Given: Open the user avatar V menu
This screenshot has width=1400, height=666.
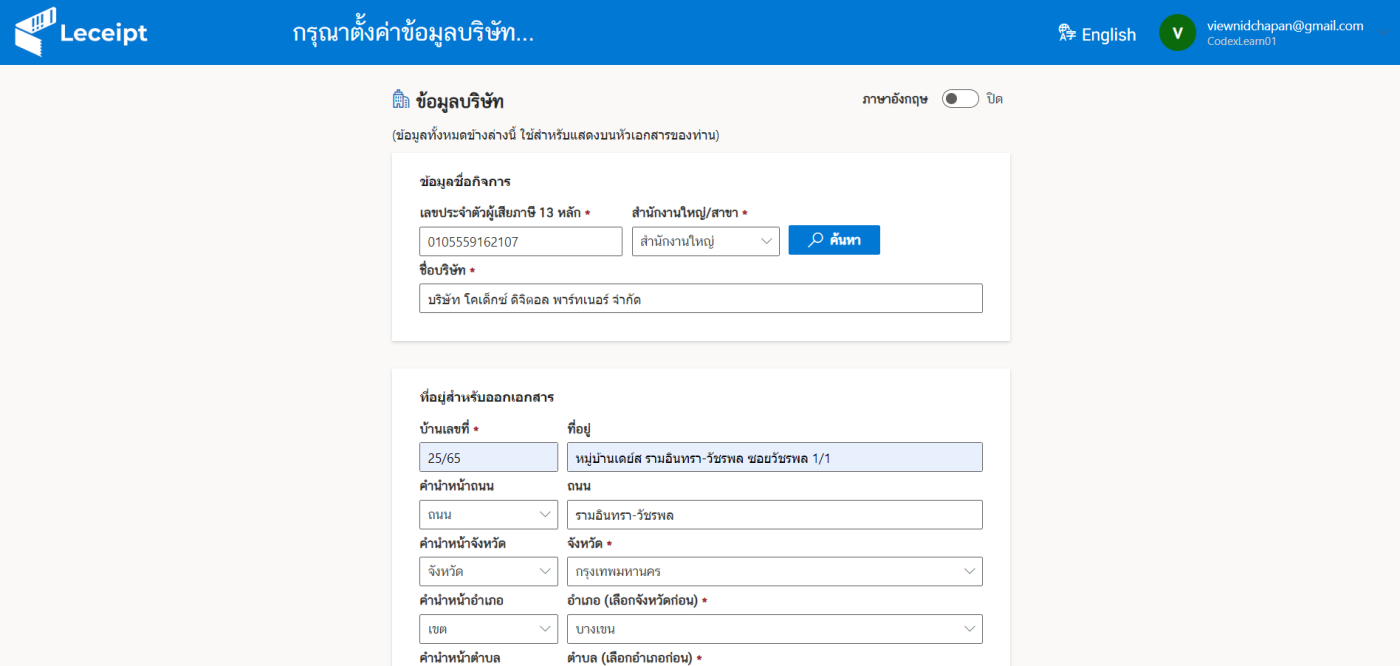Looking at the screenshot, I should pyautogui.click(x=1177, y=33).
